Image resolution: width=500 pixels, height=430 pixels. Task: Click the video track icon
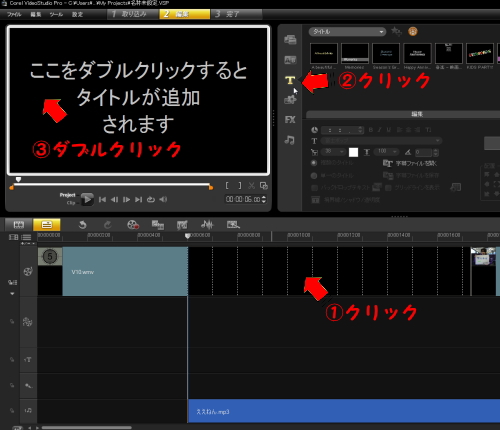point(28,271)
